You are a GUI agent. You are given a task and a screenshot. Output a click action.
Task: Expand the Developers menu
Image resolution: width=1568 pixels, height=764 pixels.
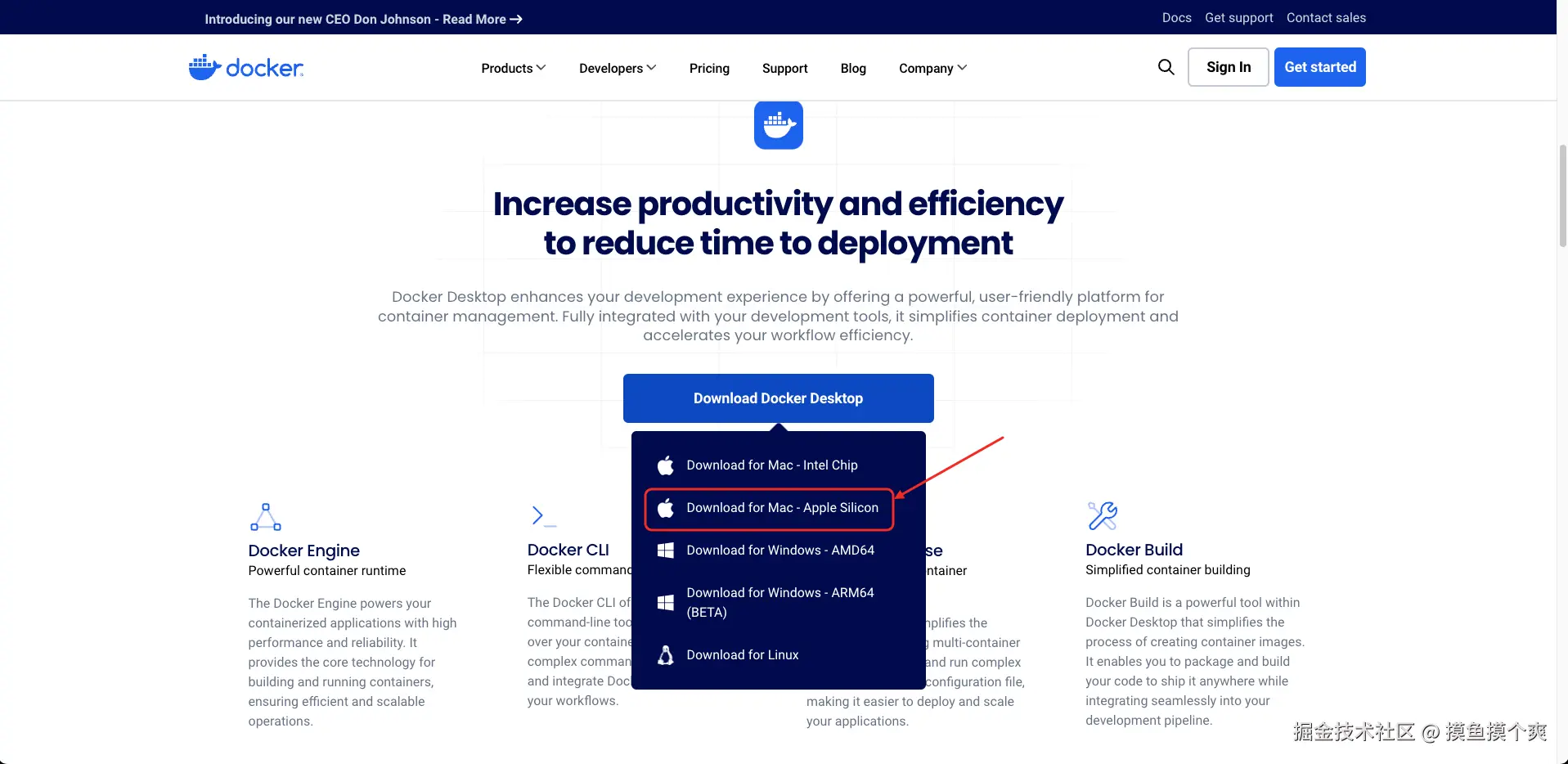pyautogui.click(x=618, y=68)
